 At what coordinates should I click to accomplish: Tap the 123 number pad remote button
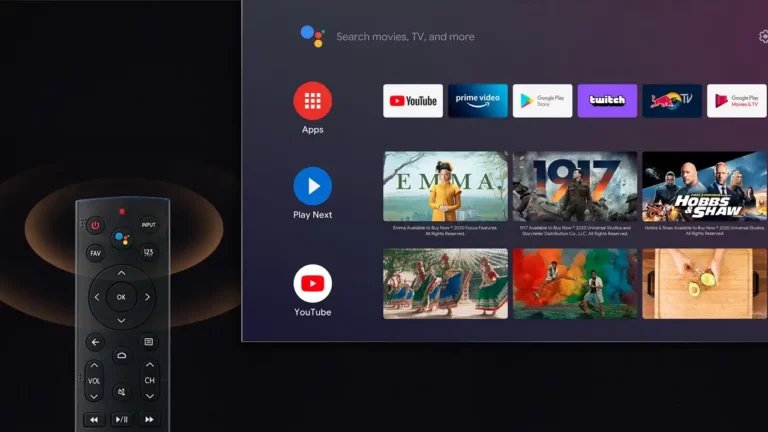pos(148,253)
